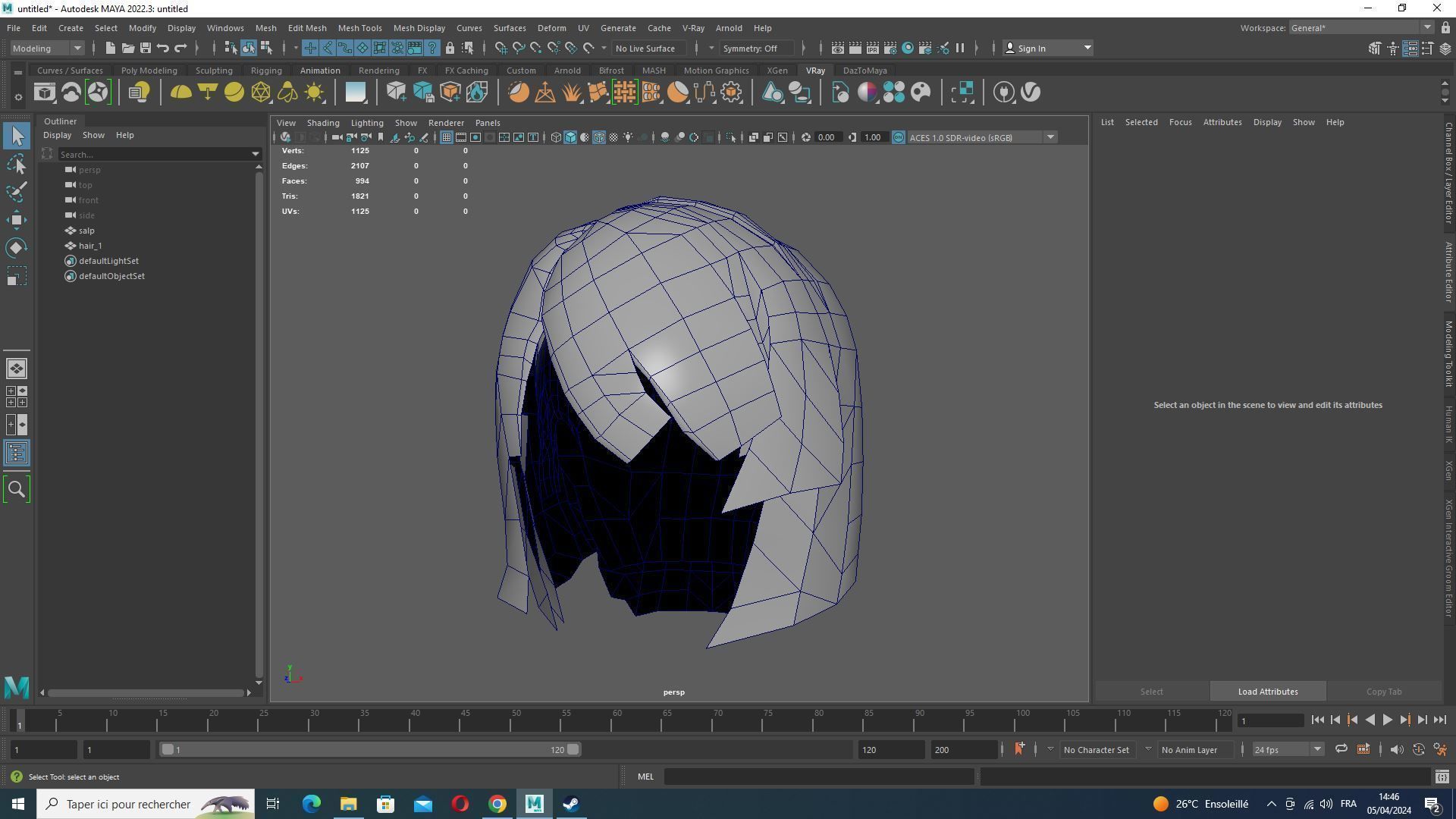Image resolution: width=1456 pixels, height=819 pixels.
Task: Open the viewport Shading menu
Action: click(x=323, y=123)
